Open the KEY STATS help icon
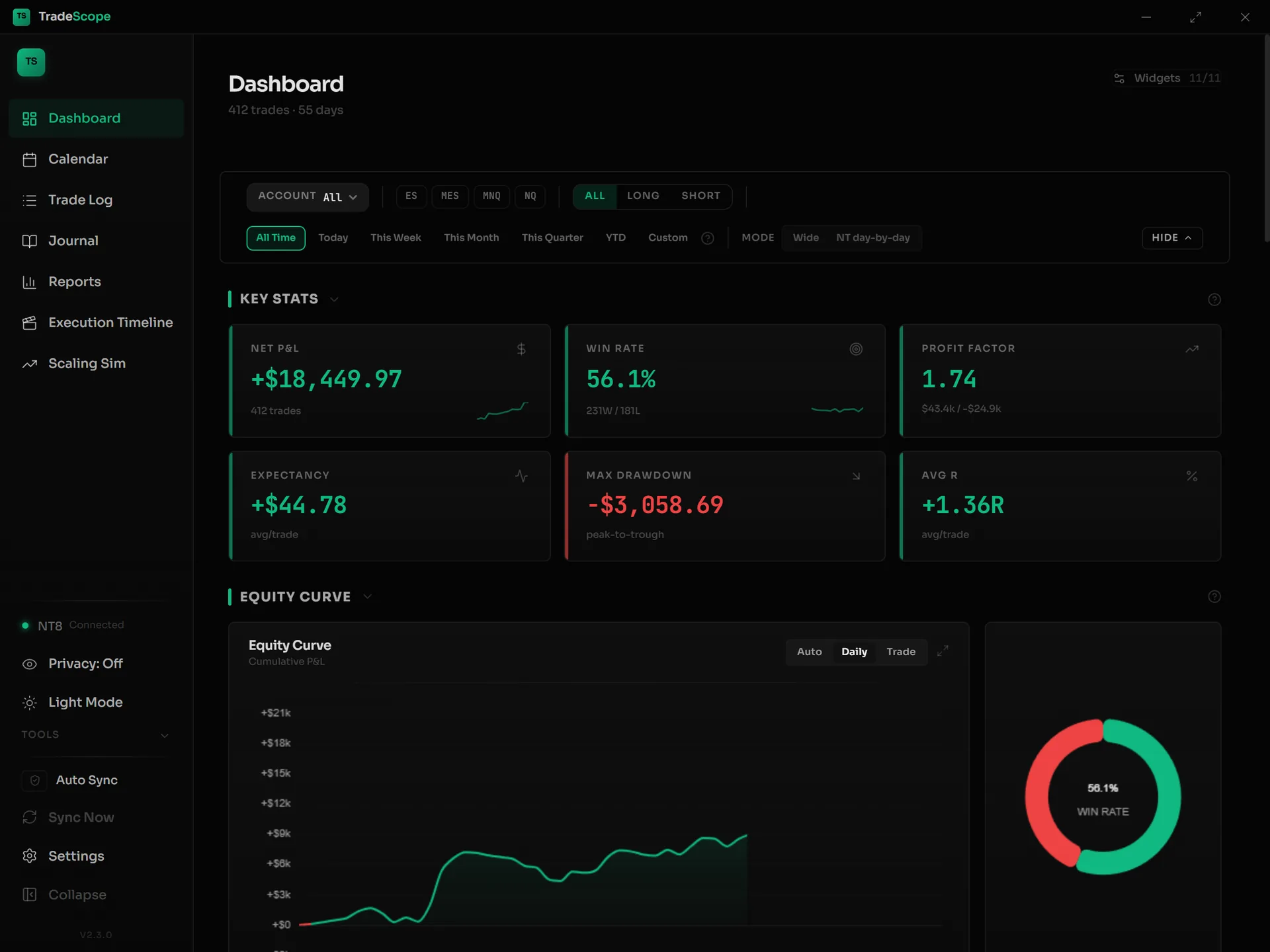1270x952 pixels. pyautogui.click(x=1214, y=299)
